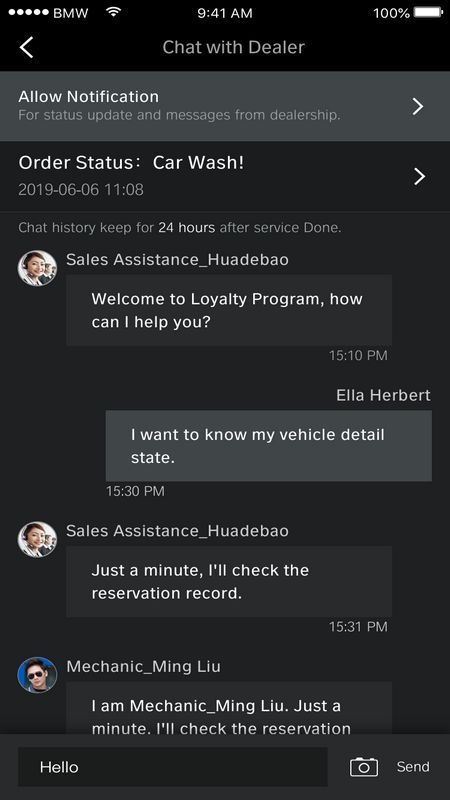Tap Sales Assistance avatar beside welcome message
The height and width of the screenshot is (800, 450).
[37, 268]
